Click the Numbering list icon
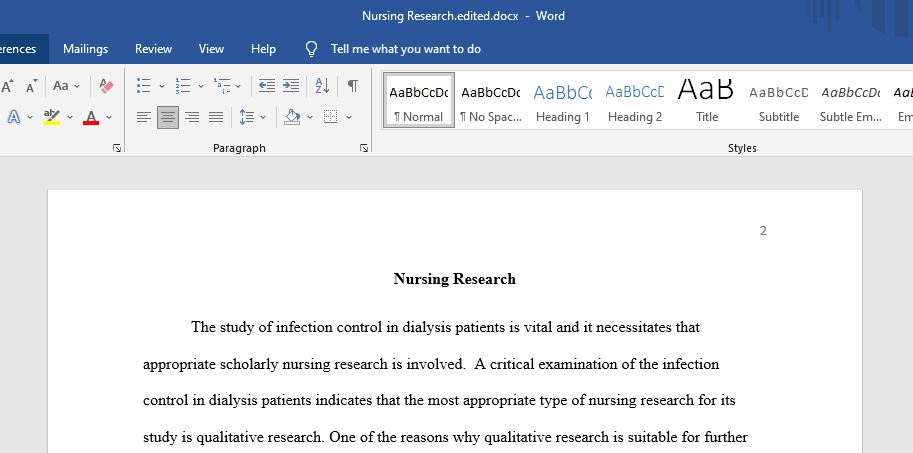The image size is (913, 453). click(x=183, y=86)
